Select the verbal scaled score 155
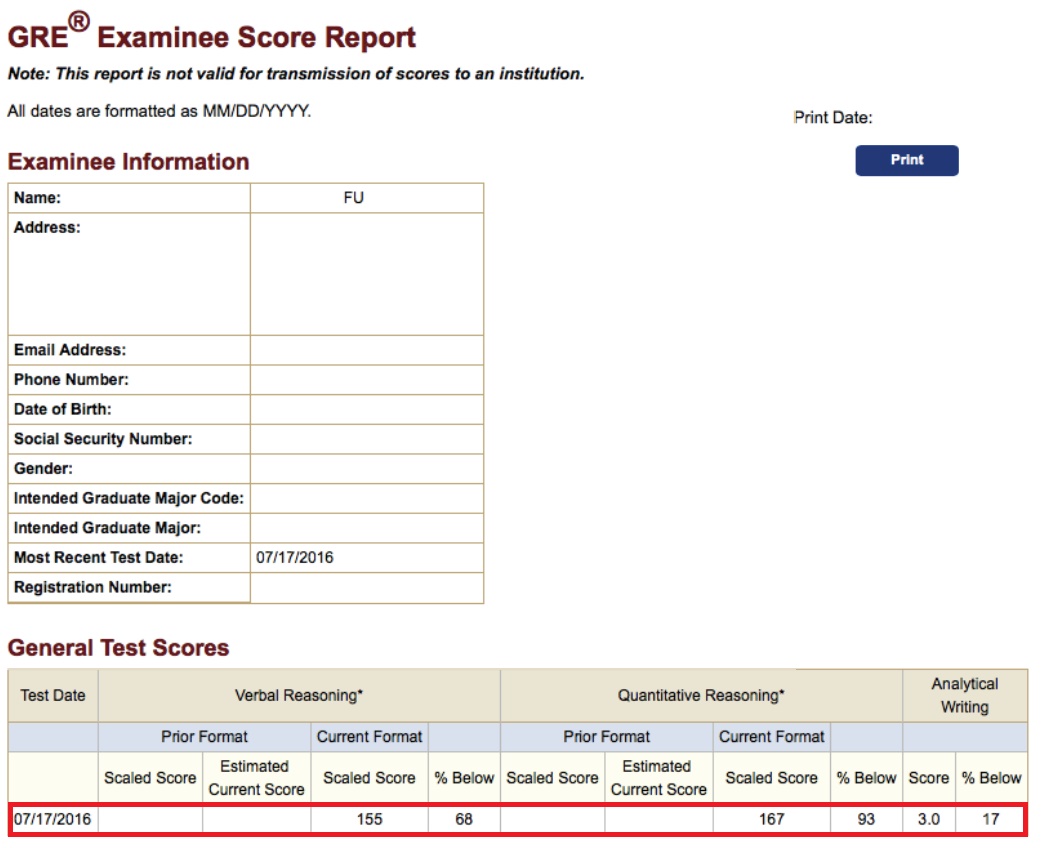Screen dimensions: 1060x848 click(x=369, y=819)
